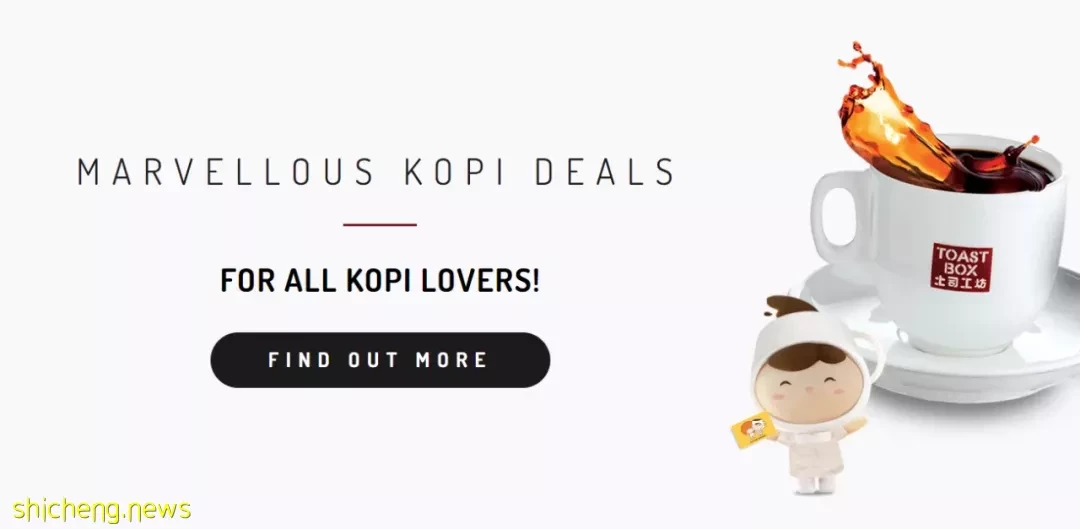Click the red Toast Box logo on cup
Image resolution: width=1080 pixels, height=529 pixels.
[962, 267]
